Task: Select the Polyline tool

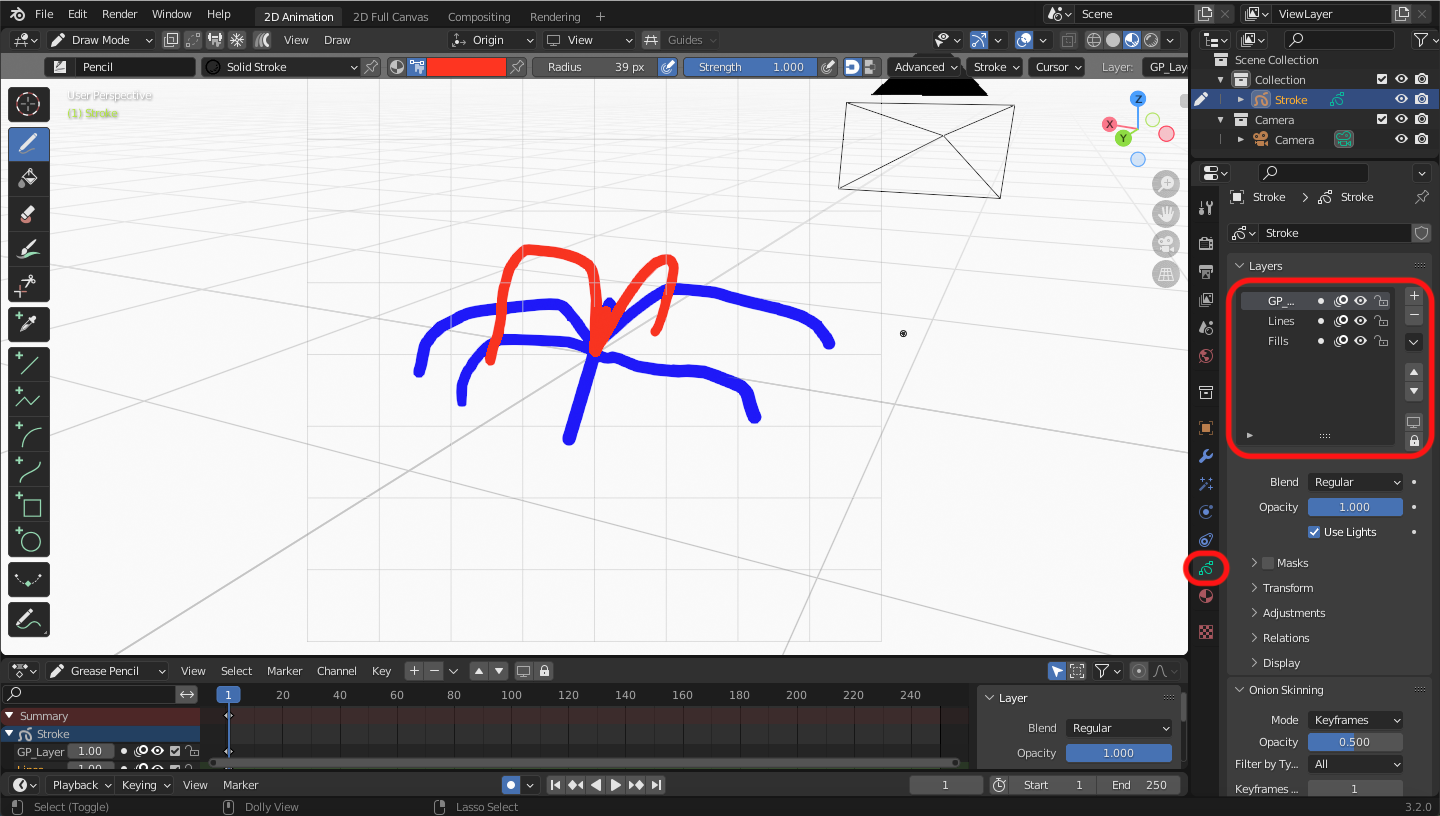Action: [x=29, y=399]
